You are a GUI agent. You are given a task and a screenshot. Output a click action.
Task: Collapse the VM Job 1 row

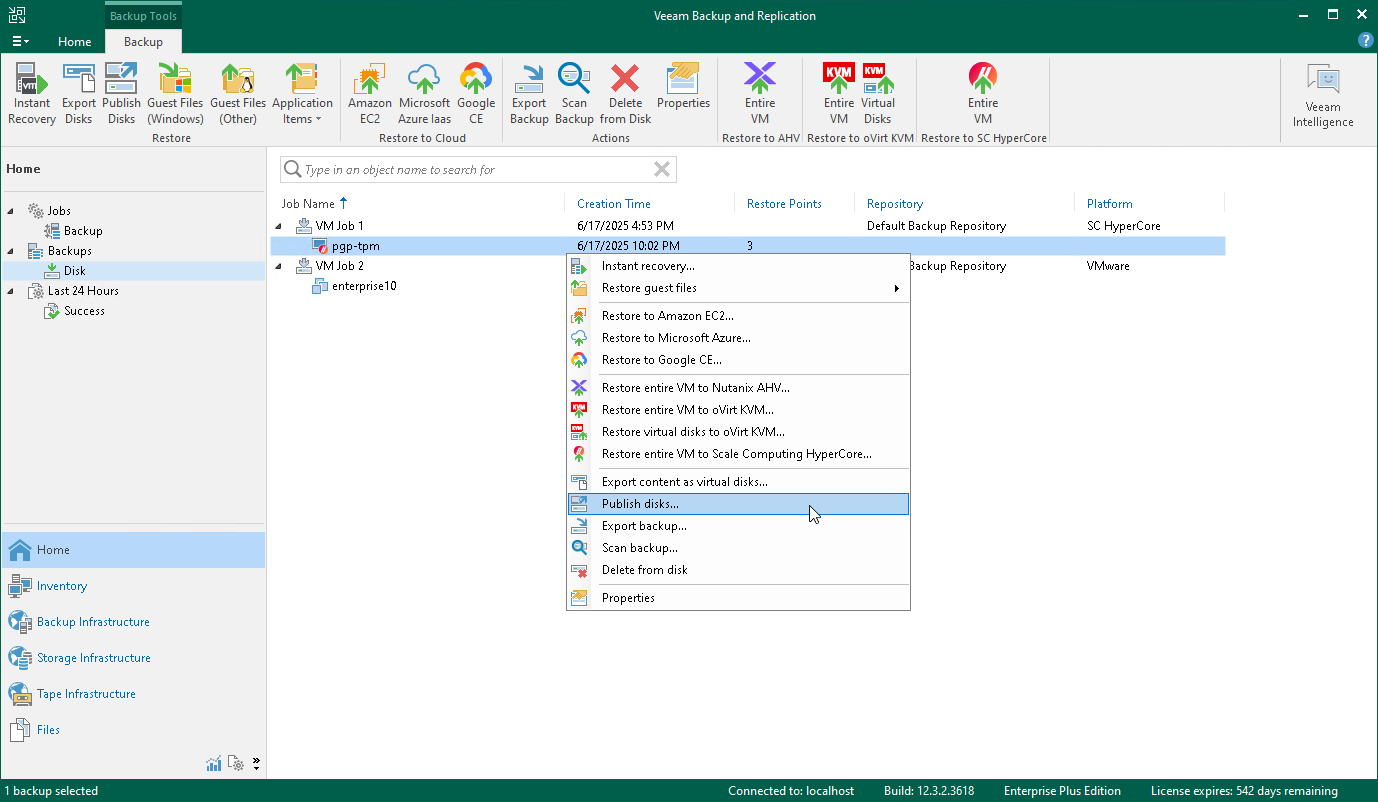(x=279, y=226)
